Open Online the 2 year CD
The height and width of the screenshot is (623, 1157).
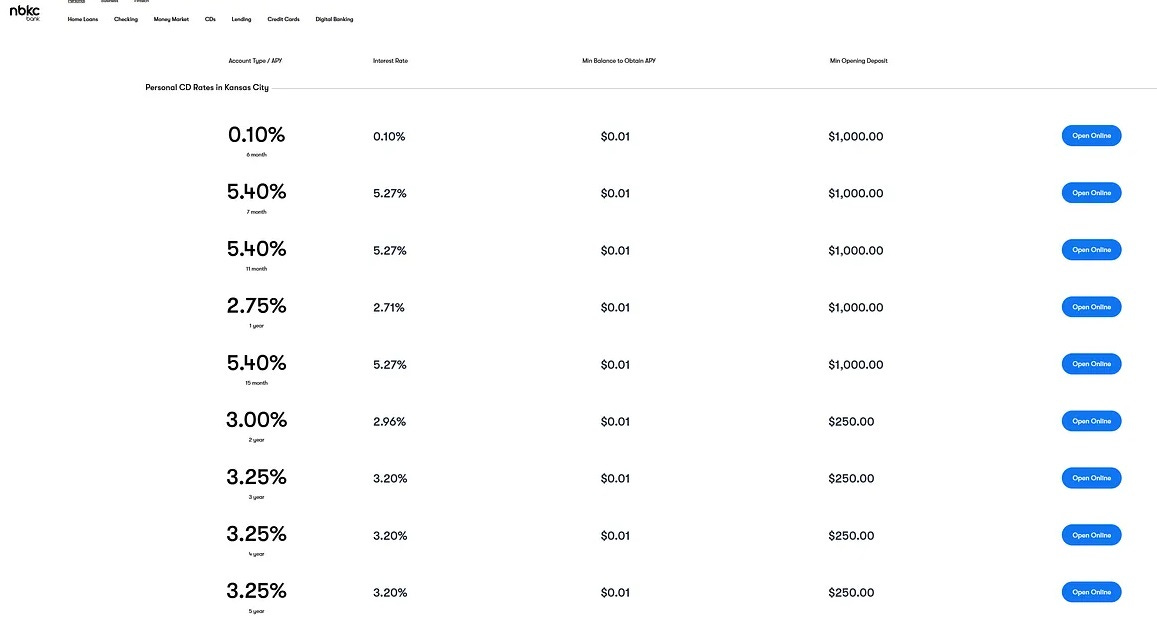1091,421
